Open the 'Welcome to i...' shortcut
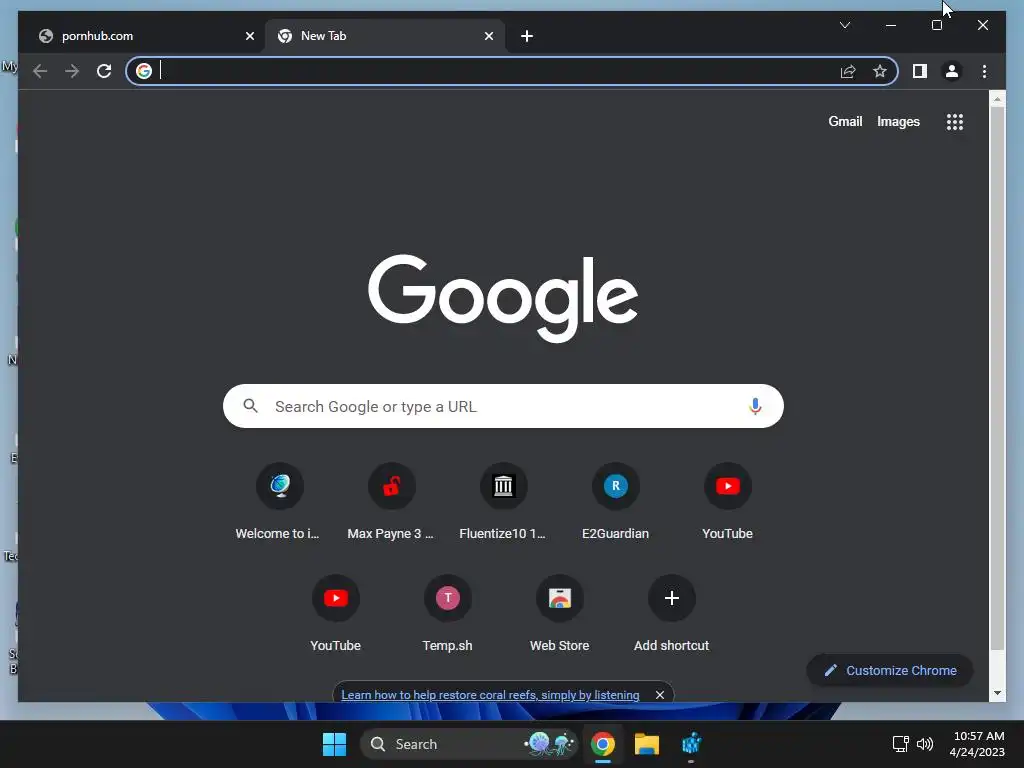 (280, 502)
